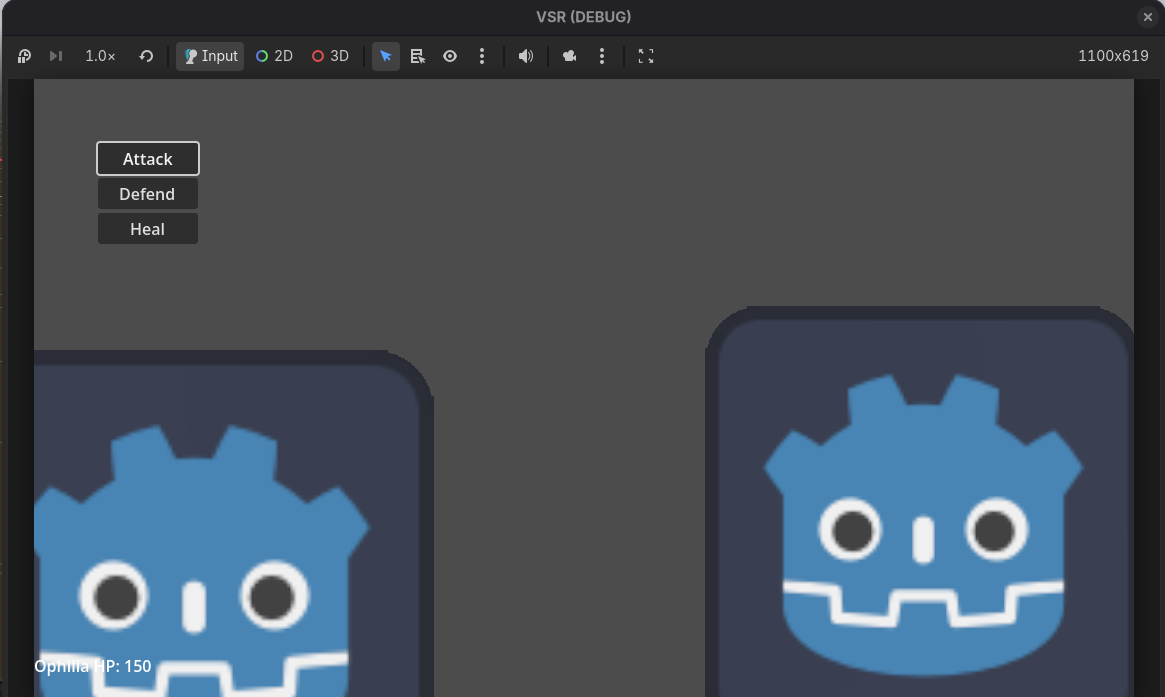Click the right Godot enemy sprite
The width and height of the screenshot is (1165, 697).
click(x=920, y=502)
